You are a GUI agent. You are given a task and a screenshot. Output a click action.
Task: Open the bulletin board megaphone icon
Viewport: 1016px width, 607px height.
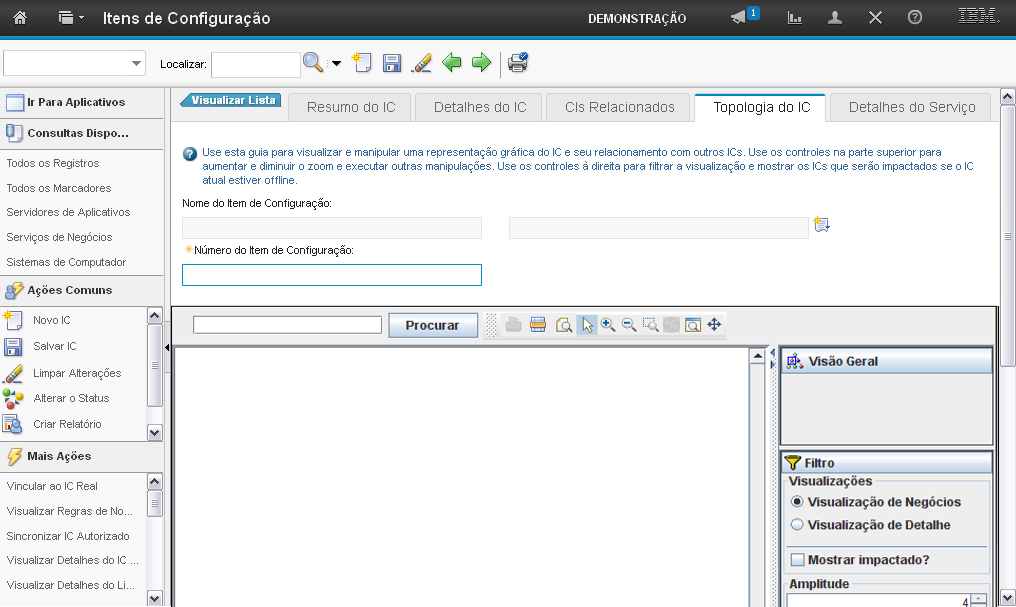pos(740,18)
